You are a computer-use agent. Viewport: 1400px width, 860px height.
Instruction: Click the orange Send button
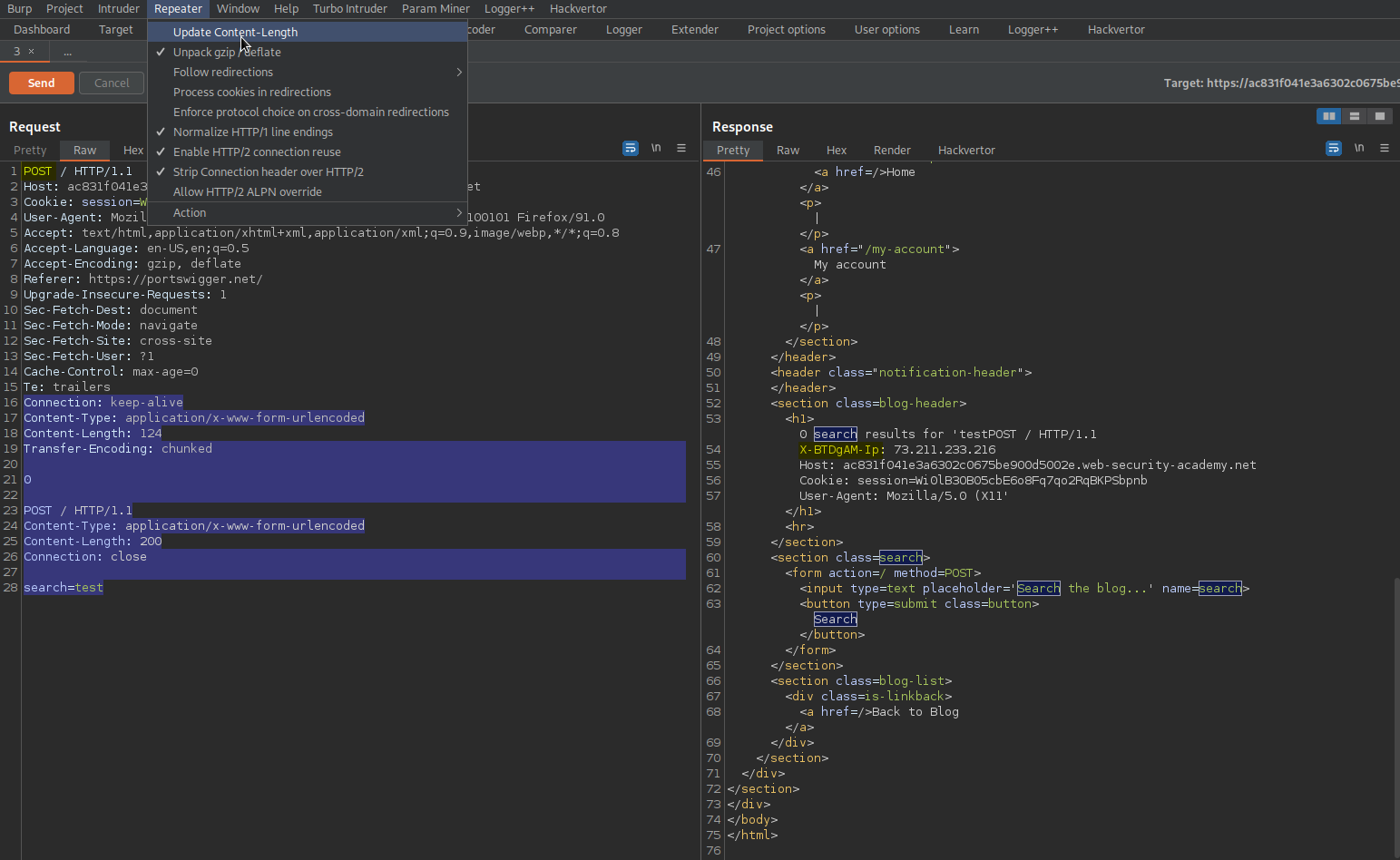tap(42, 83)
